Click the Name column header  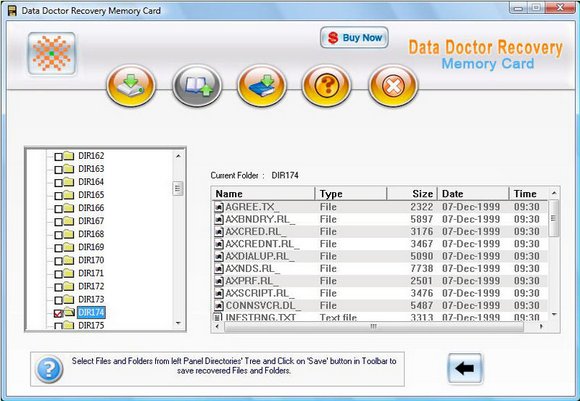[x=263, y=194]
